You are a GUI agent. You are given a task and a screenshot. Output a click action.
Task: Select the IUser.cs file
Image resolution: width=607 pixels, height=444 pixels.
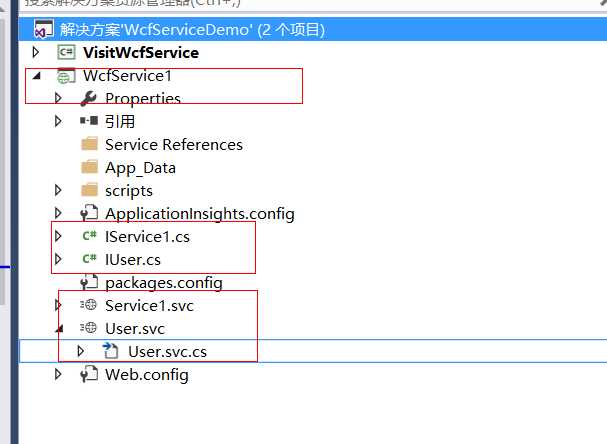pyautogui.click(x=133, y=259)
